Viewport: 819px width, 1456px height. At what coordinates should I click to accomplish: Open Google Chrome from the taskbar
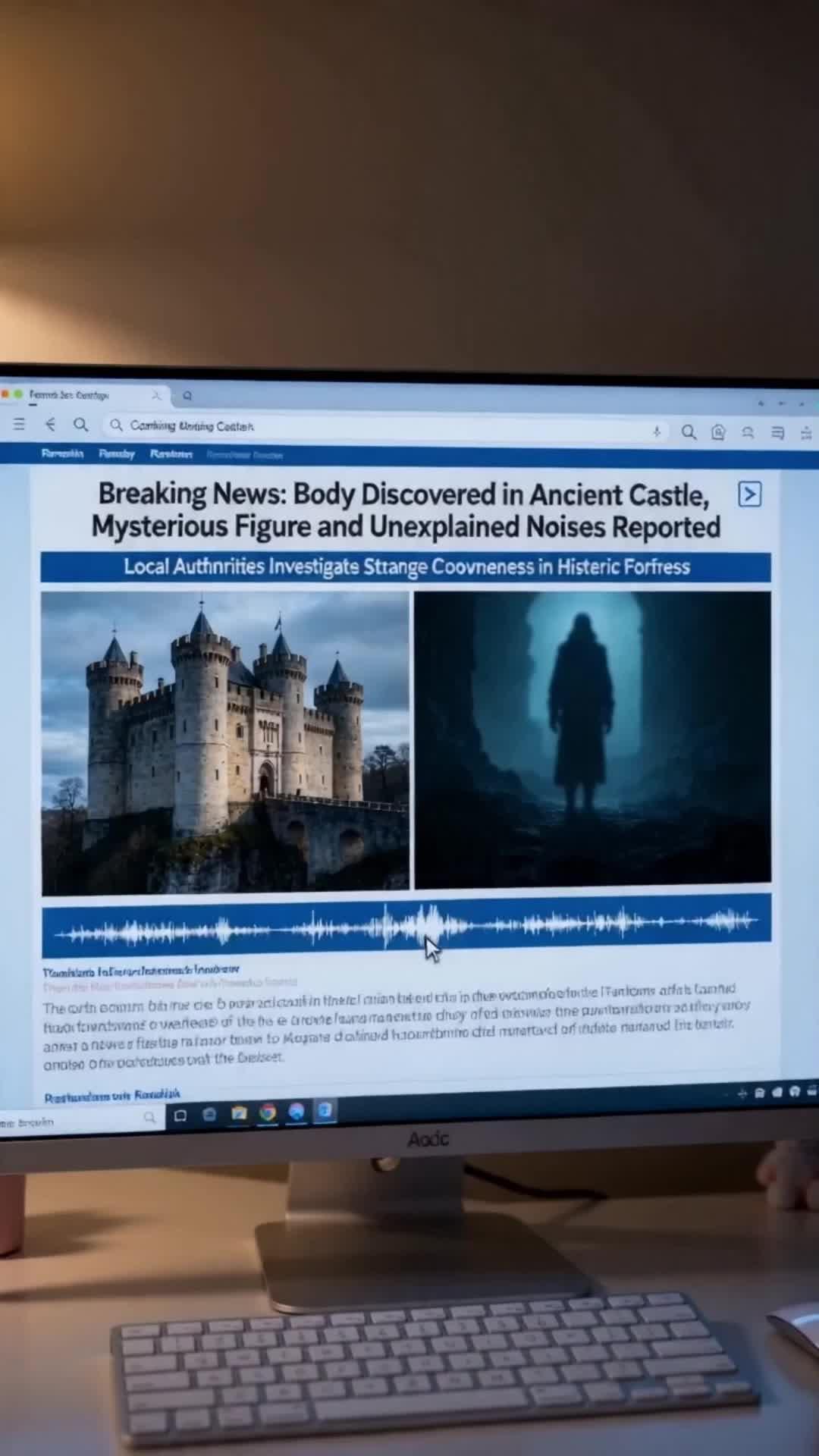[x=268, y=1112]
